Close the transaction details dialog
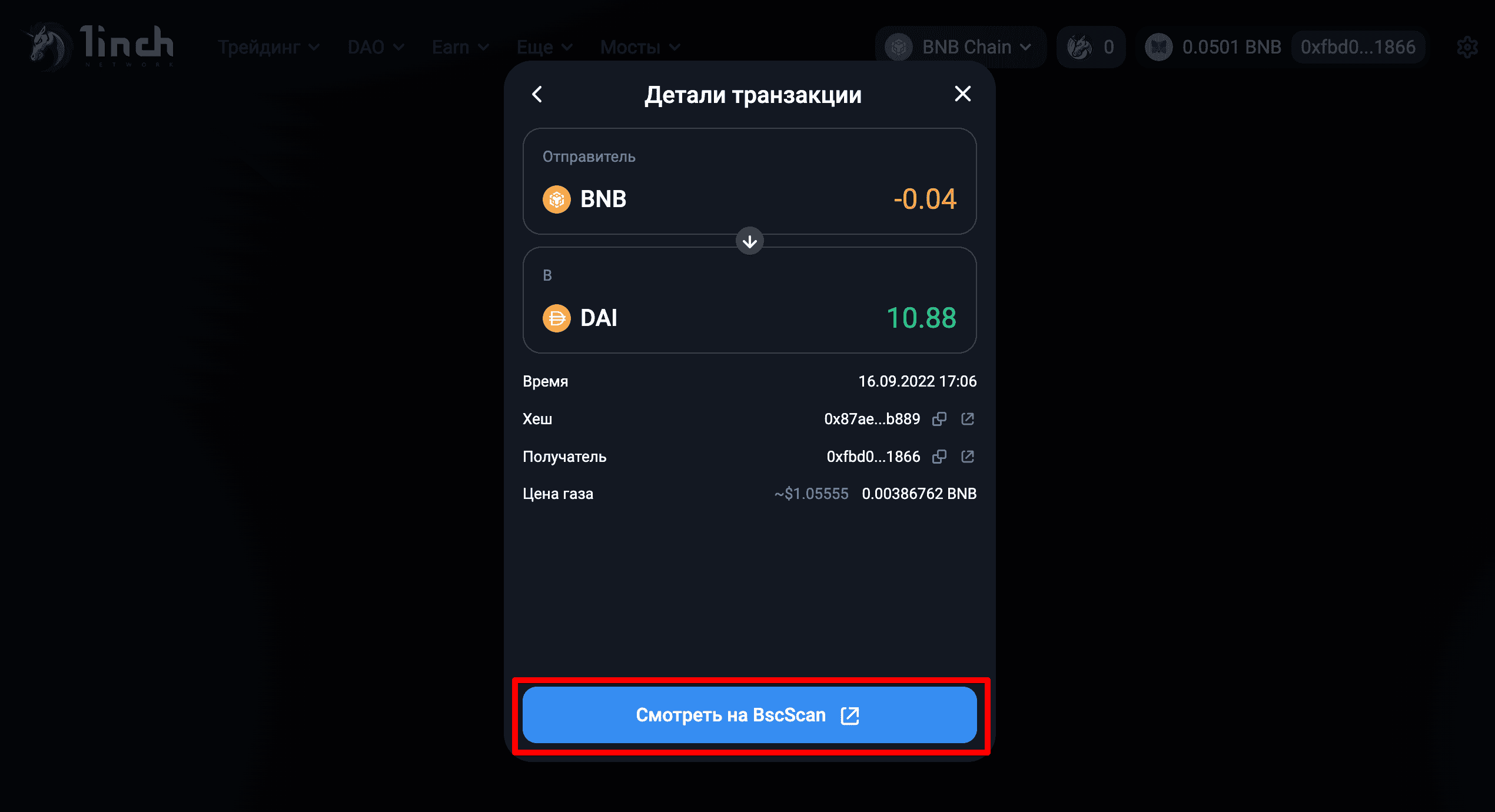 click(962, 94)
